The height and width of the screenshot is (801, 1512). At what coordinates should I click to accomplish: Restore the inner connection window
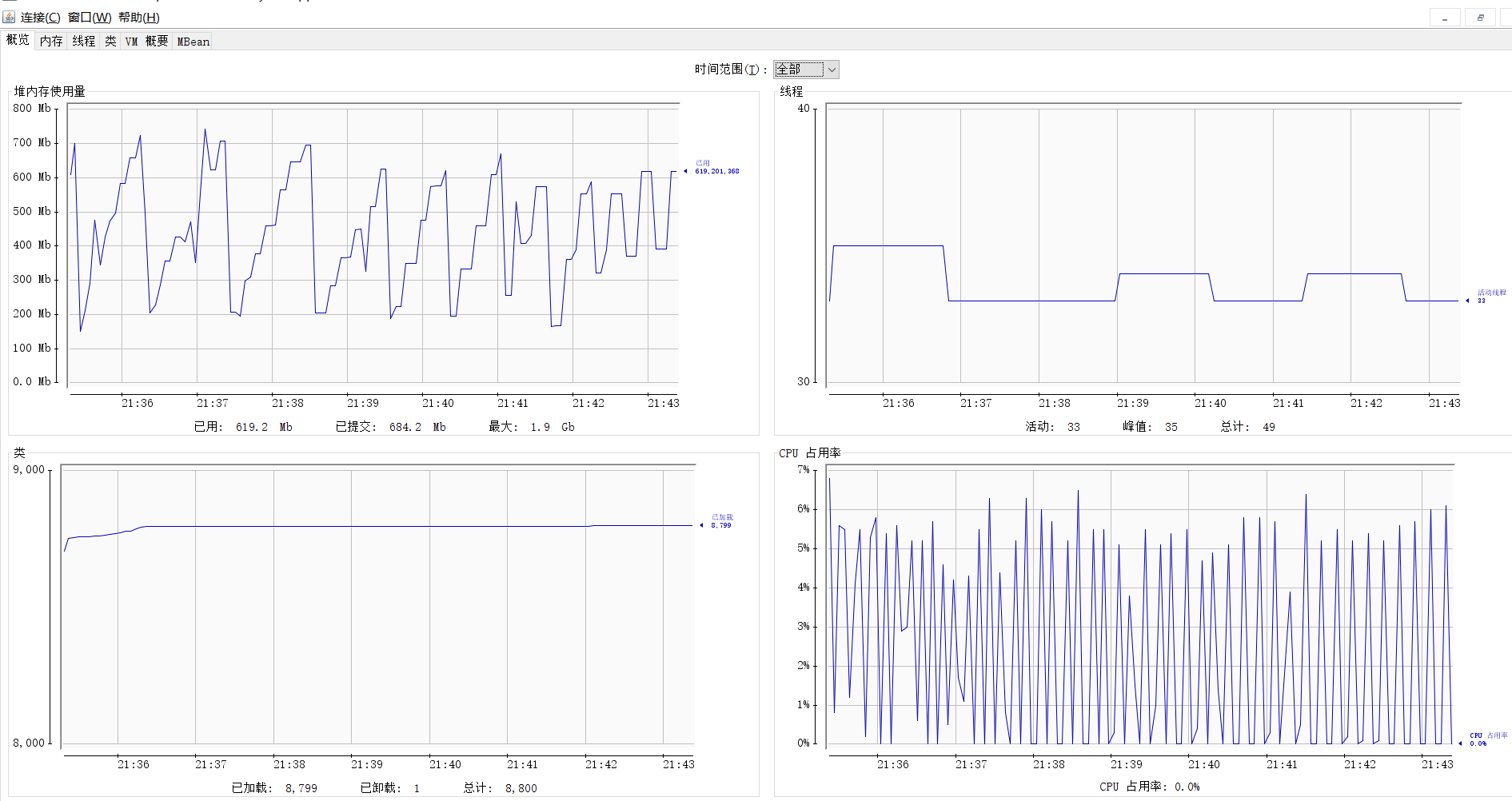coord(1480,18)
